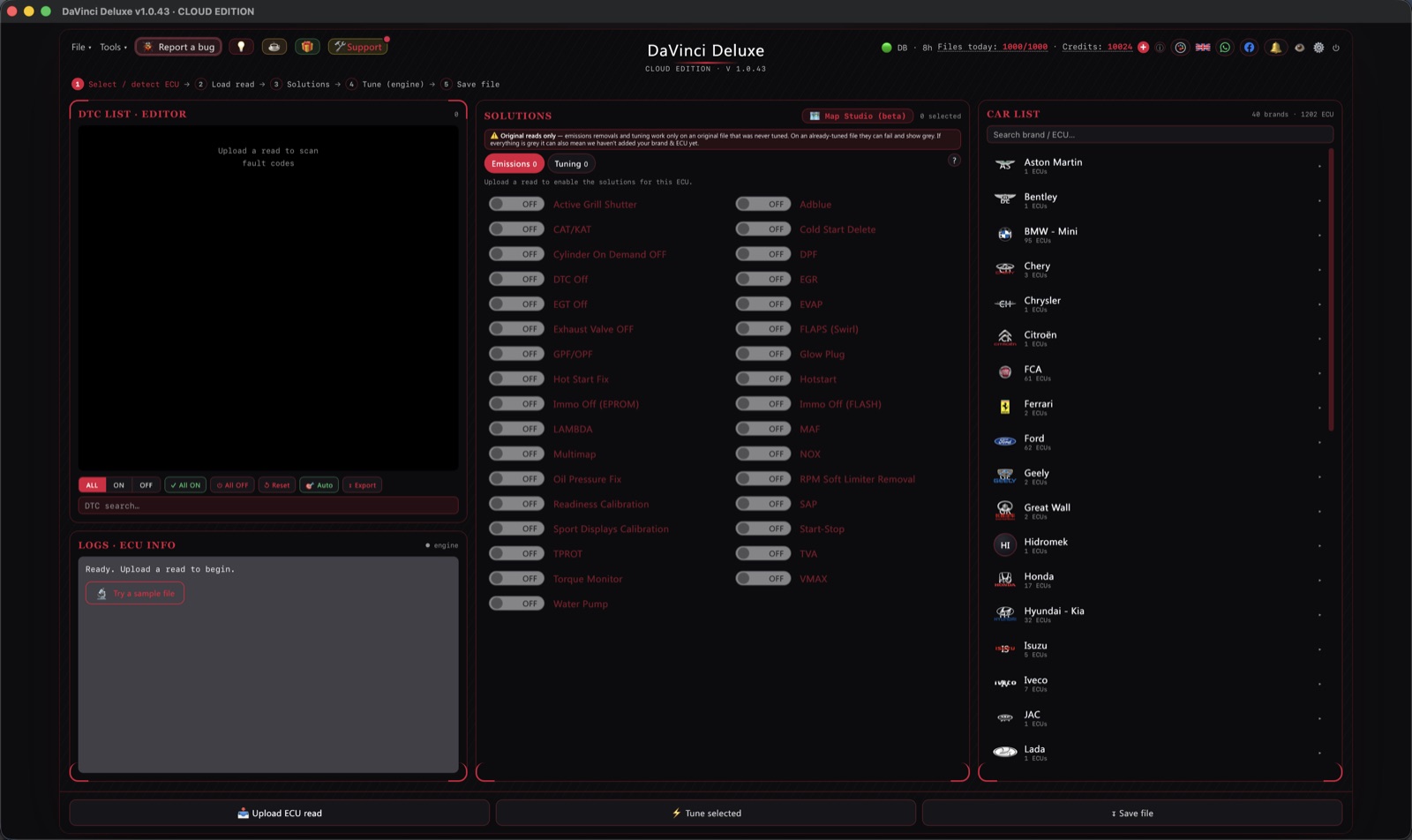Click the green DB status indicator

(887, 48)
